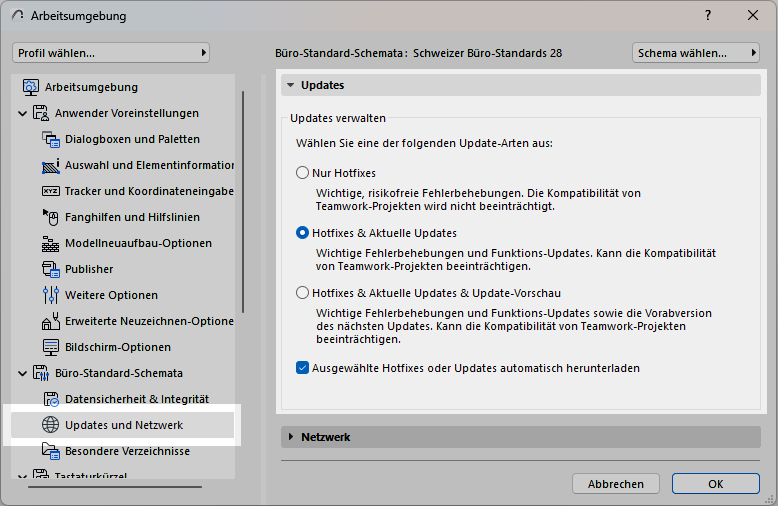Open the Profil wählen dropdown

coord(111,52)
